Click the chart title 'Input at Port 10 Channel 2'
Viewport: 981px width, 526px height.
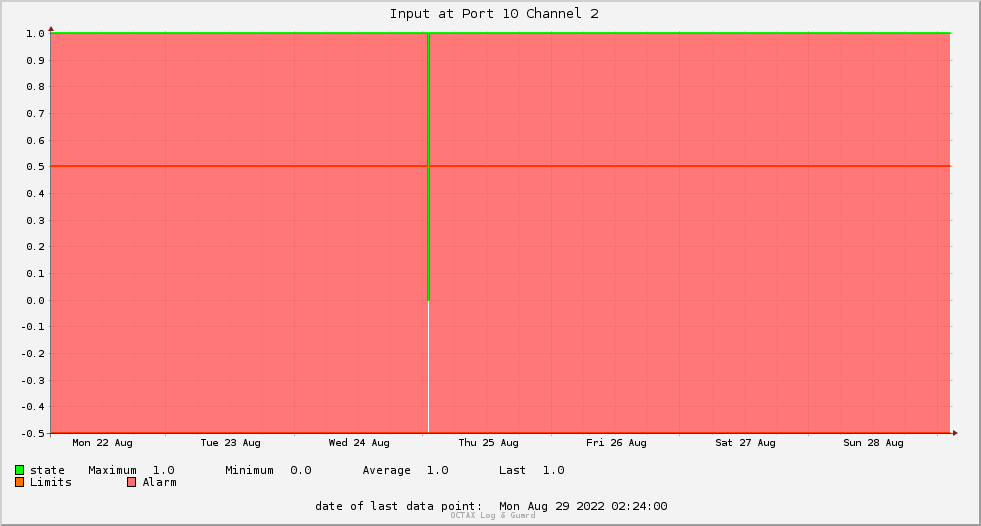click(x=494, y=14)
